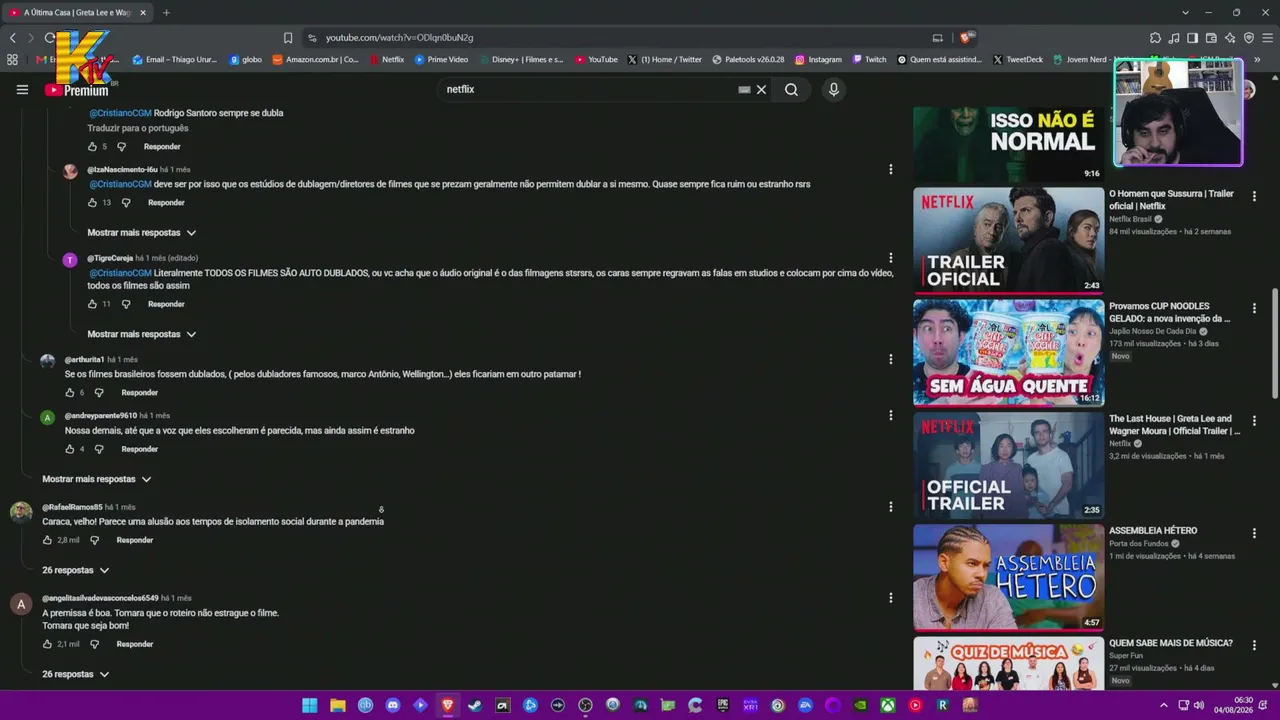Open the Prime Video bookmark
1280x720 pixels.
click(x=442, y=60)
